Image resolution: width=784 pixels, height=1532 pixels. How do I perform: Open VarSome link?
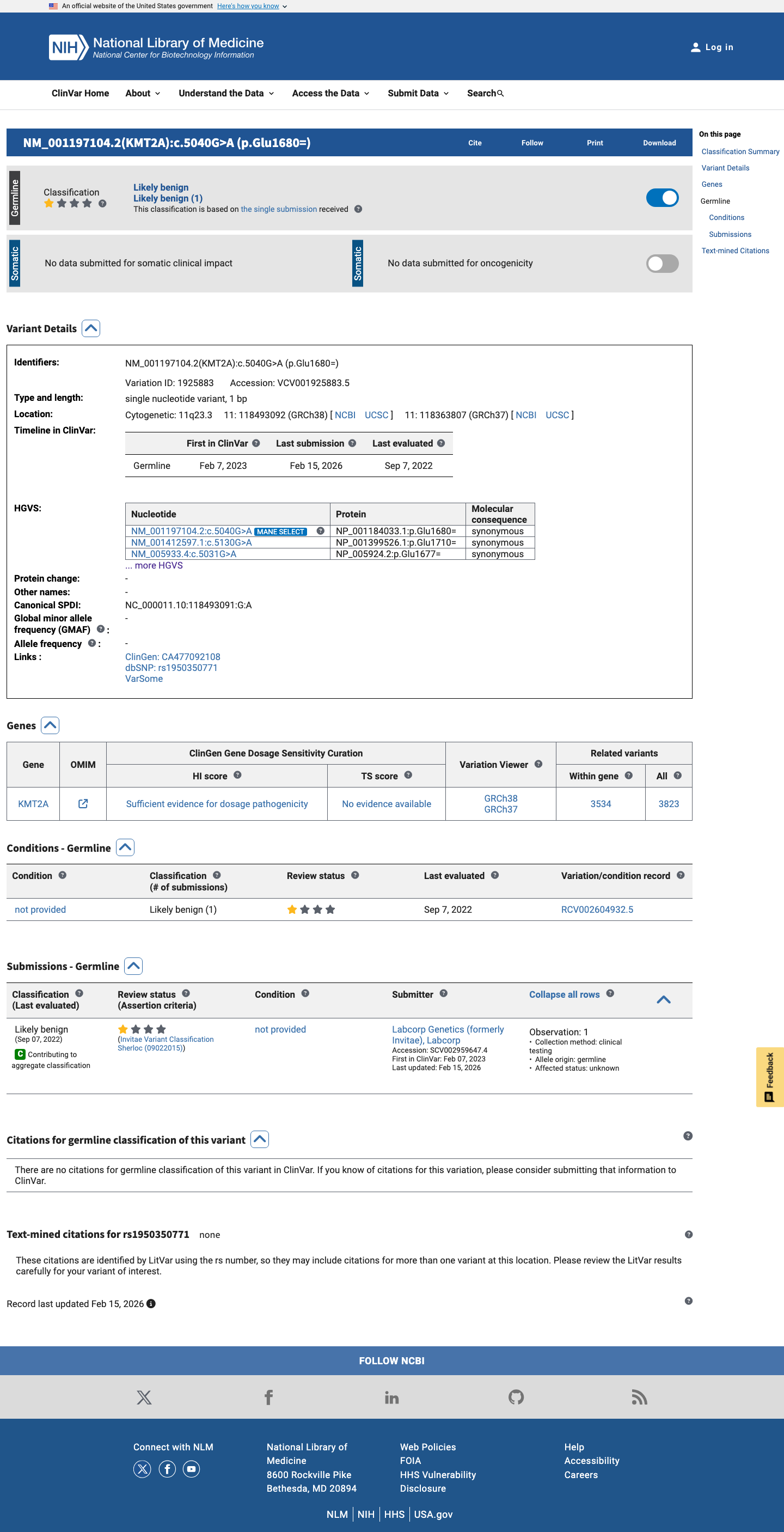[x=144, y=679]
